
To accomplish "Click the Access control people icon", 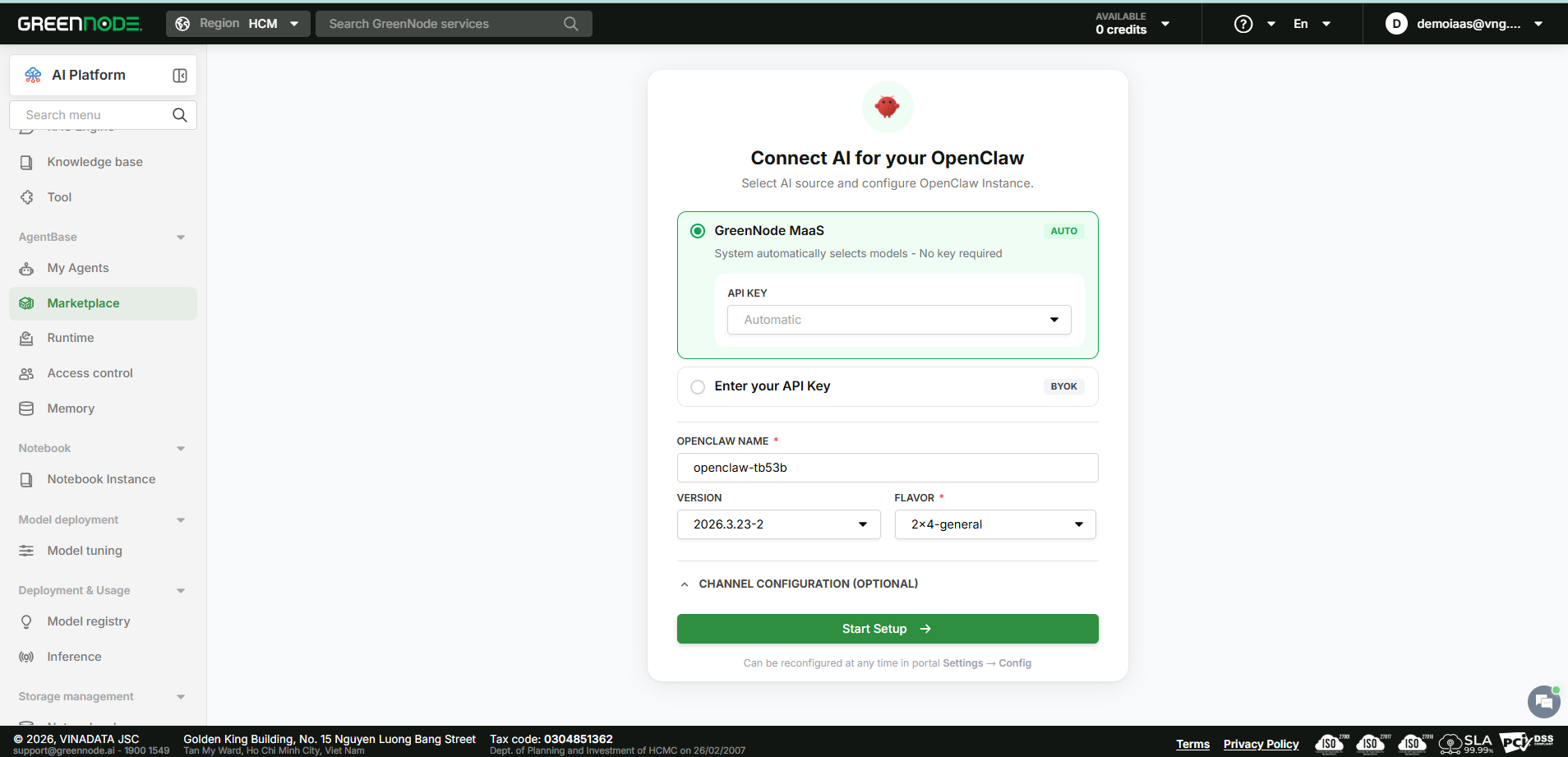I will click(x=26, y=373).
